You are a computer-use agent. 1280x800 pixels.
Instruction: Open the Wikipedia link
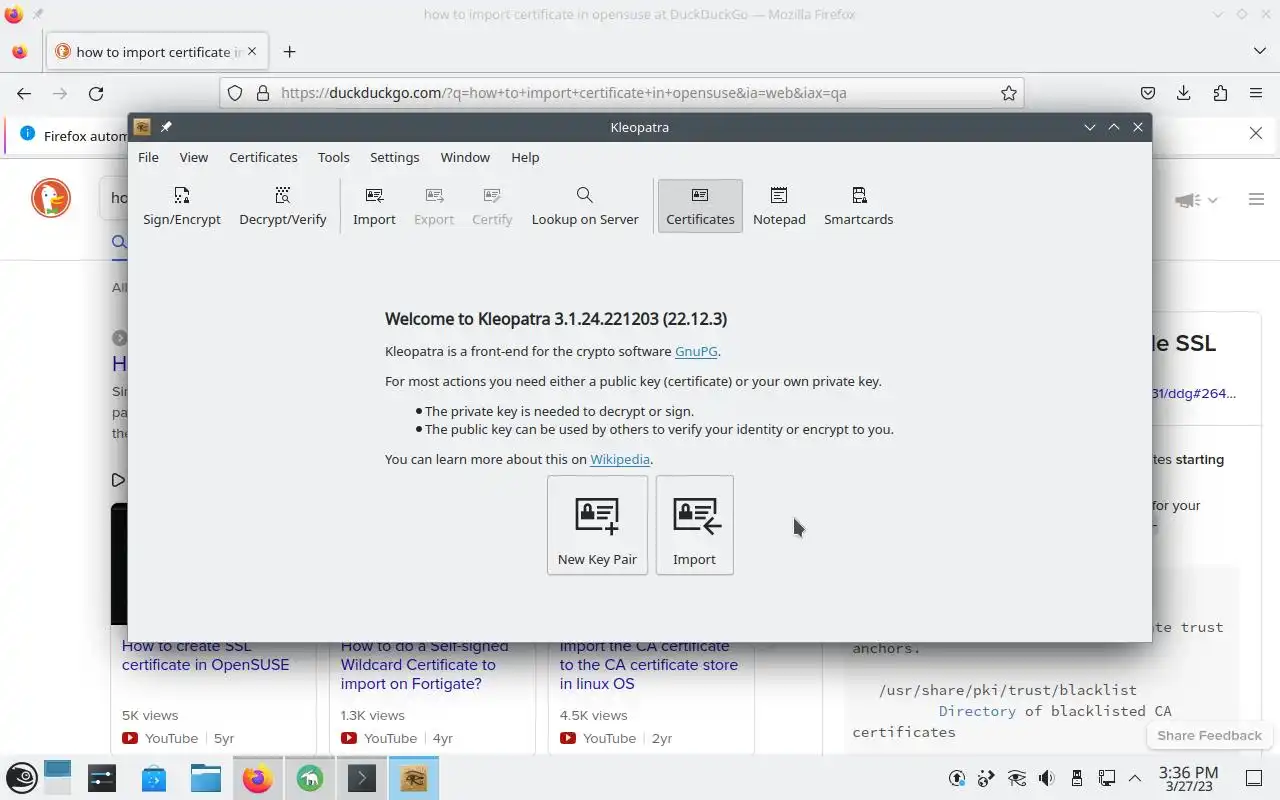(620, 459)
